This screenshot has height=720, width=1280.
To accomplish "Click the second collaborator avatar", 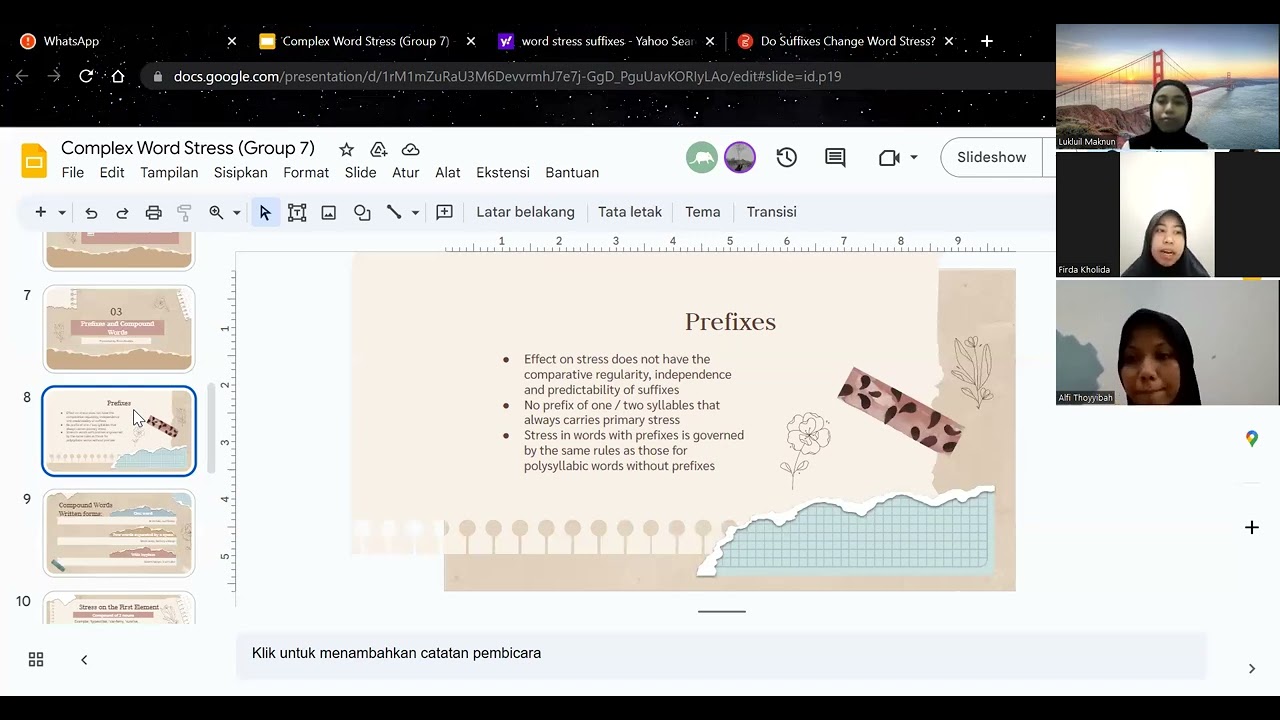I will click(x=740, y=157).
